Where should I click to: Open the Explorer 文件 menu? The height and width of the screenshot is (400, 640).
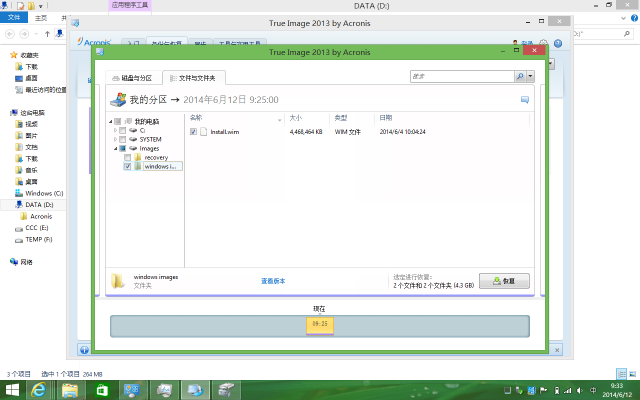pos(14,18)
